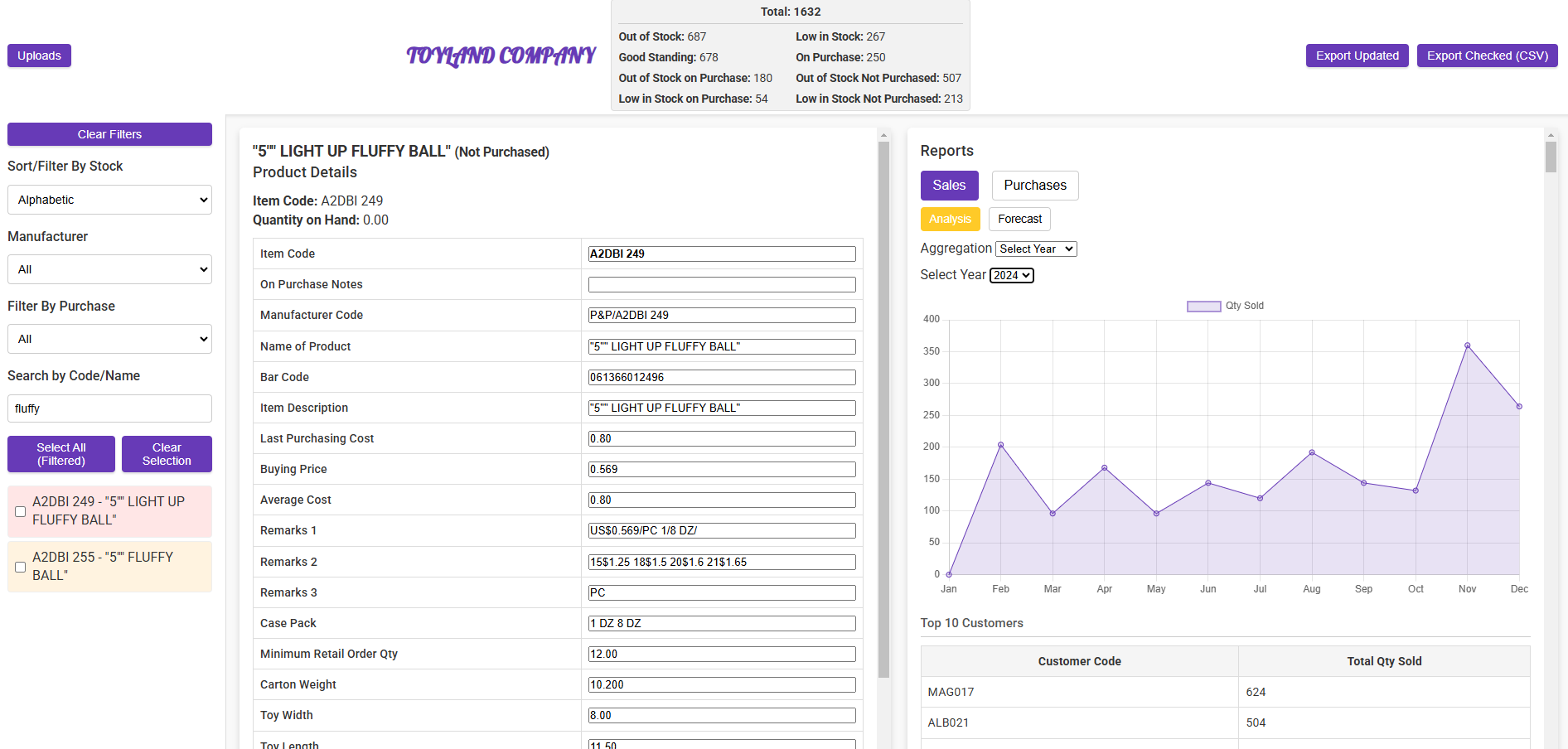Open the Uploads page
The image size is (1568, 749).
(x=39, y=56)
